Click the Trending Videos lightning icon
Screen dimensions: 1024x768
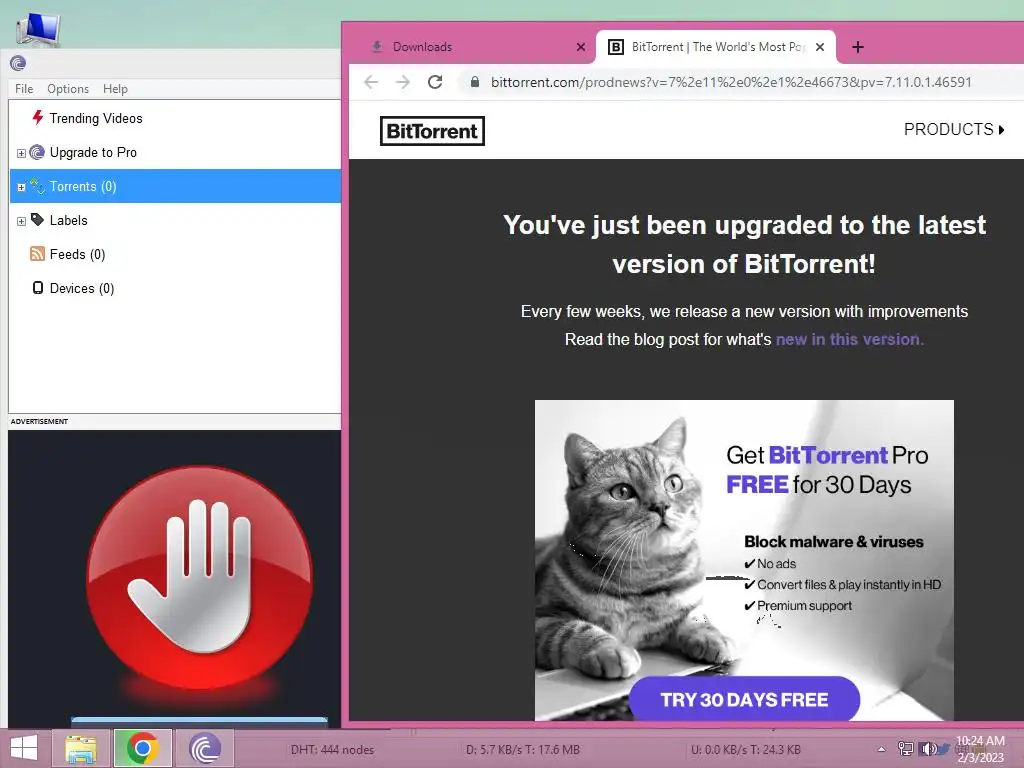point(38,118)
